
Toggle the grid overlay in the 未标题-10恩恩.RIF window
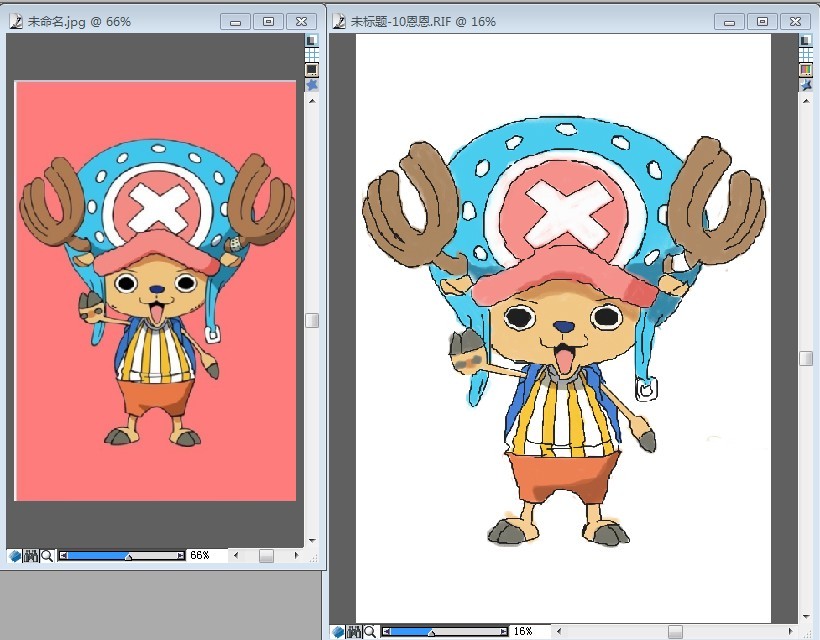[805, 54]
